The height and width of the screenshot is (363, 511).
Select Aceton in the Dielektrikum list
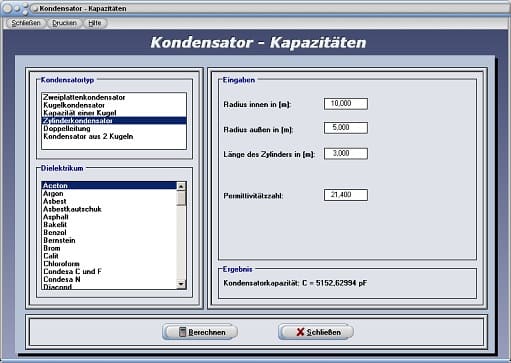coord(109,186)
